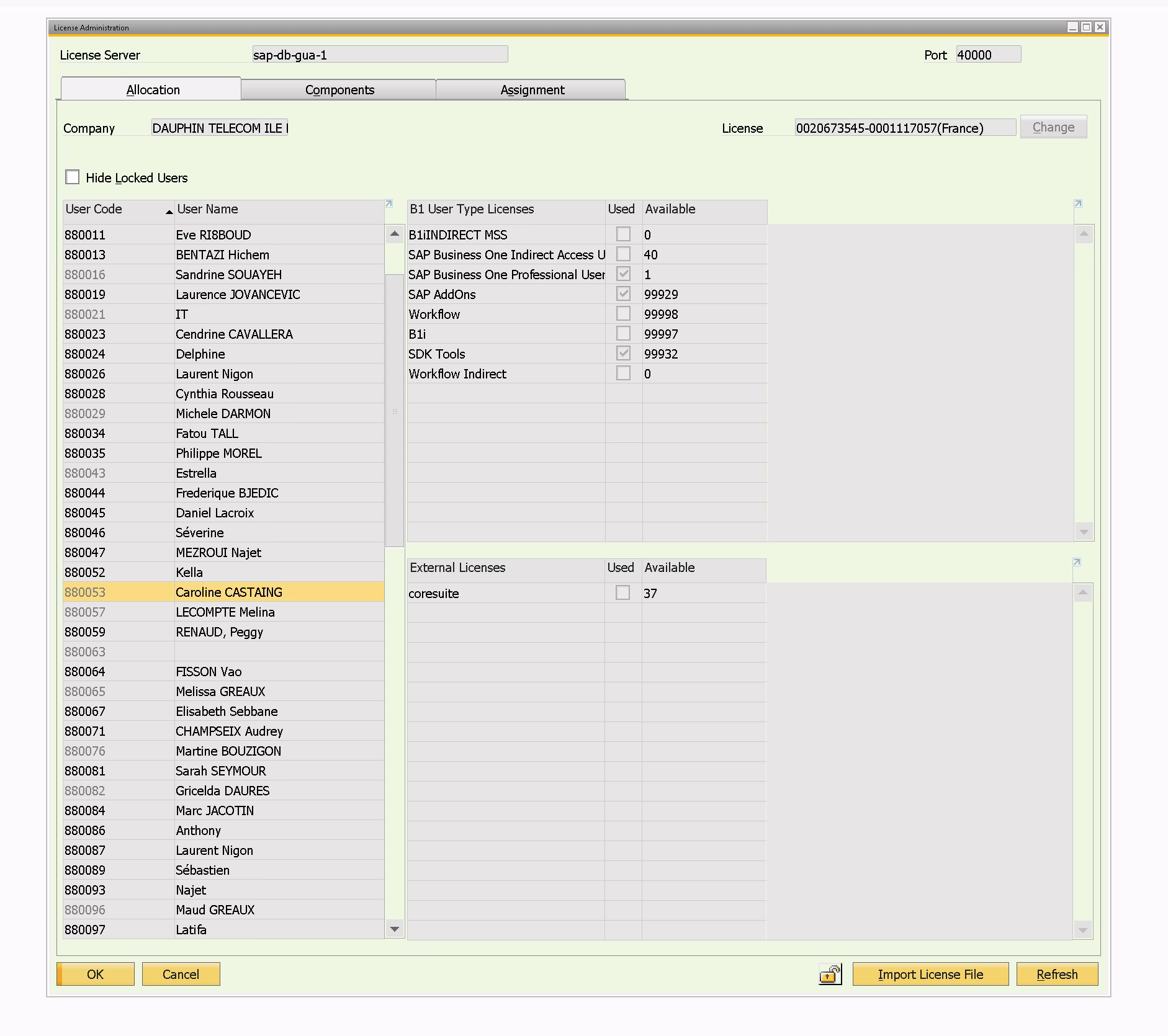Expand the user list table icon
1168x1036 pixels.
tap(389, 203)
